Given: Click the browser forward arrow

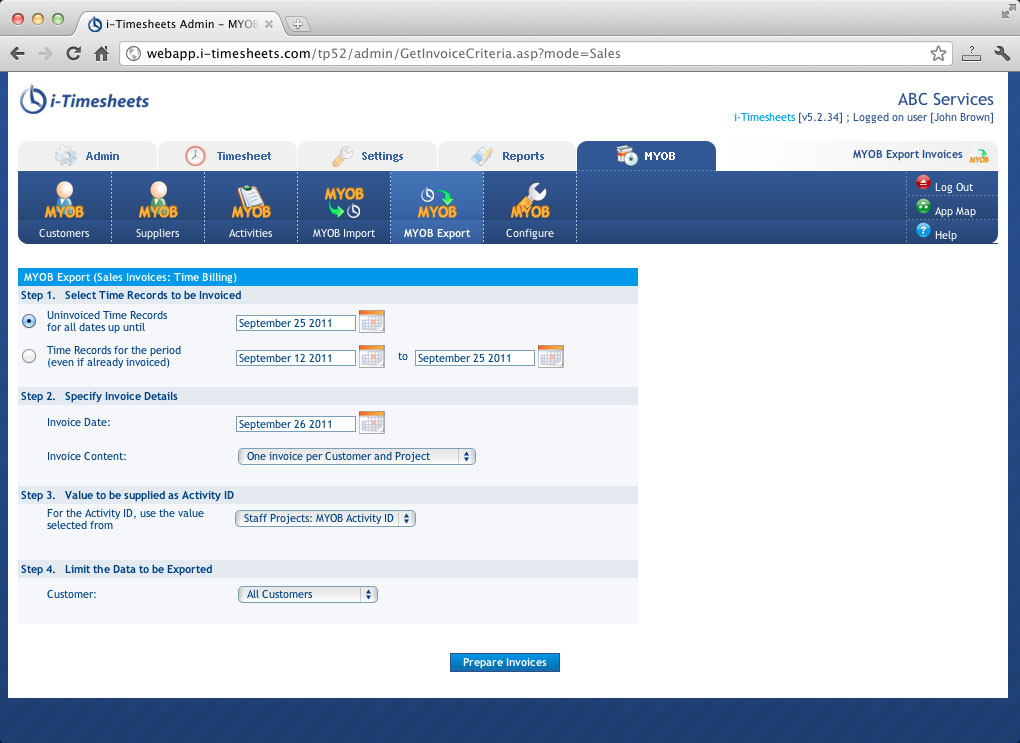Looking at the screenshot, I should [46, 53].
